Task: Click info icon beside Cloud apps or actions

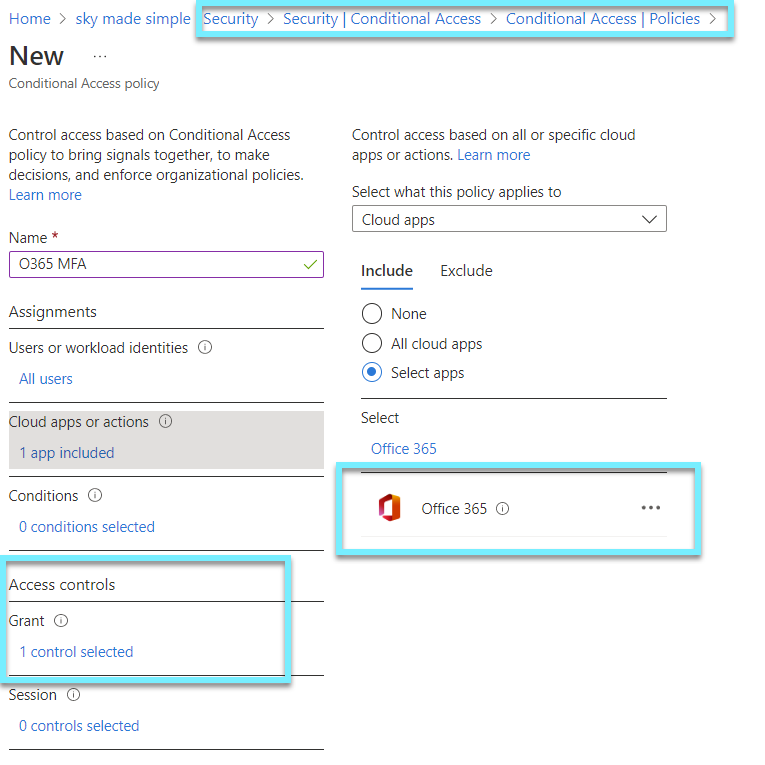Action: 165,421
